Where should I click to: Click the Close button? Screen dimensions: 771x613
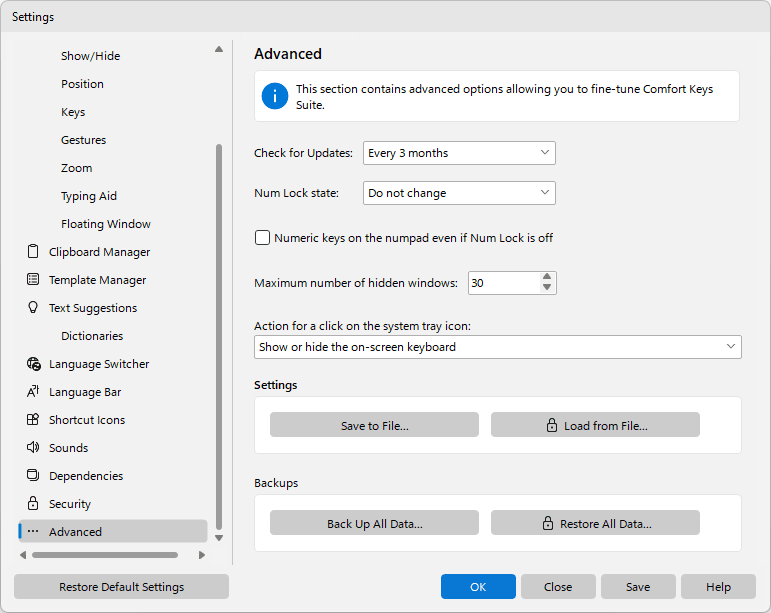point(558,586)
